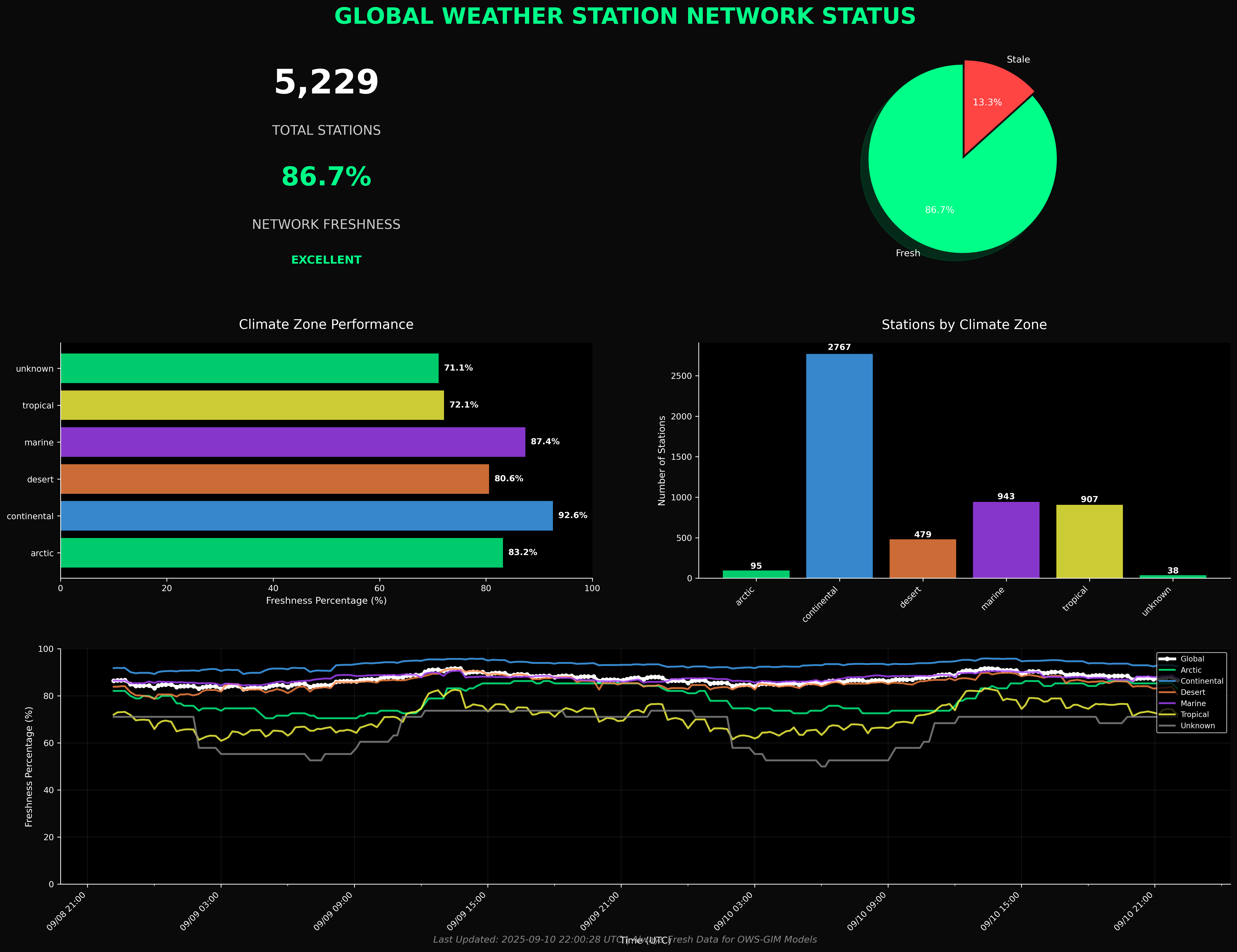Click the Arctic entry in the legend

pos(1180,670)
